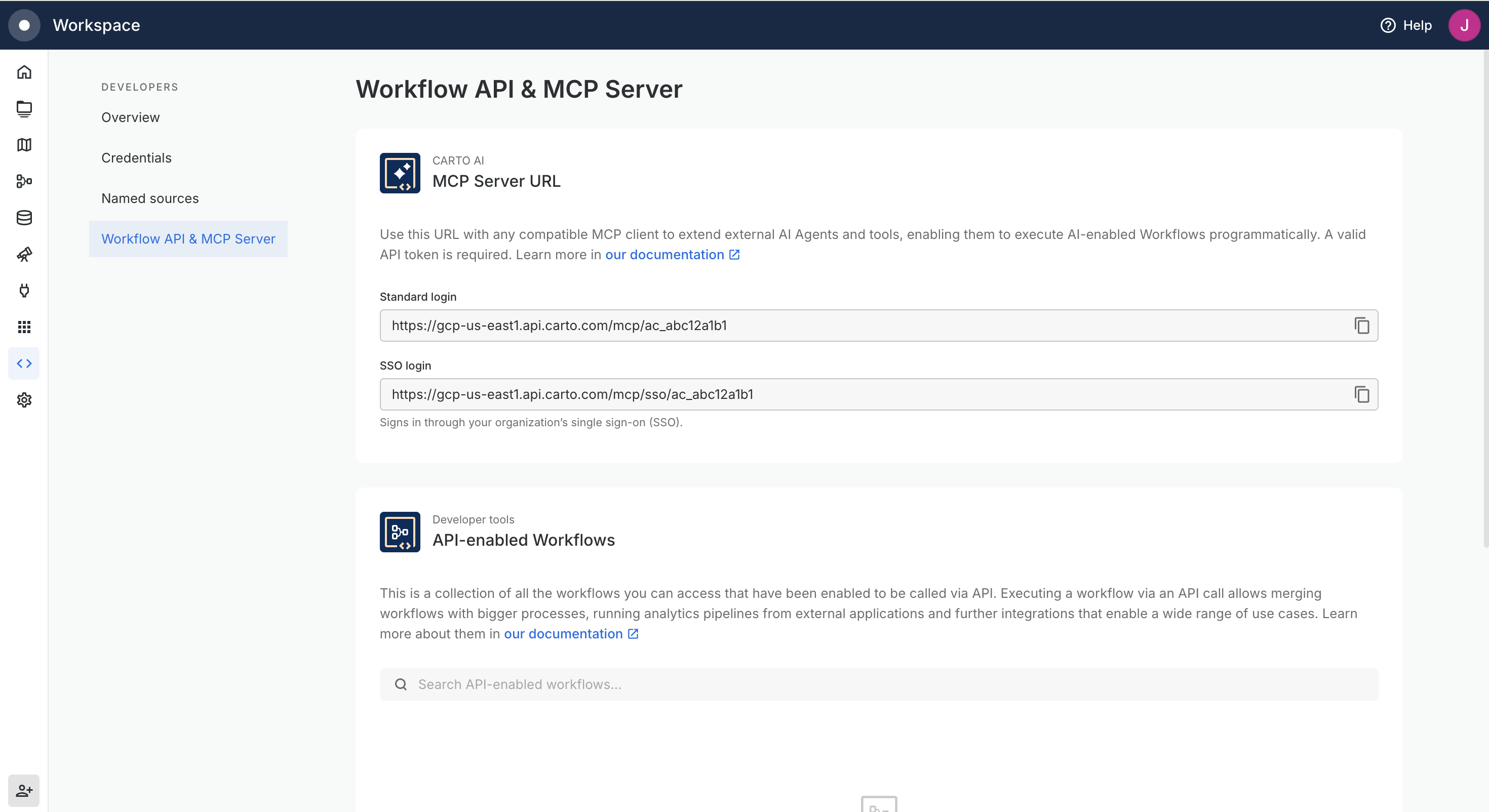Open the Data Observatory telescope icon

pyautogui.click(x=24, y=254)
